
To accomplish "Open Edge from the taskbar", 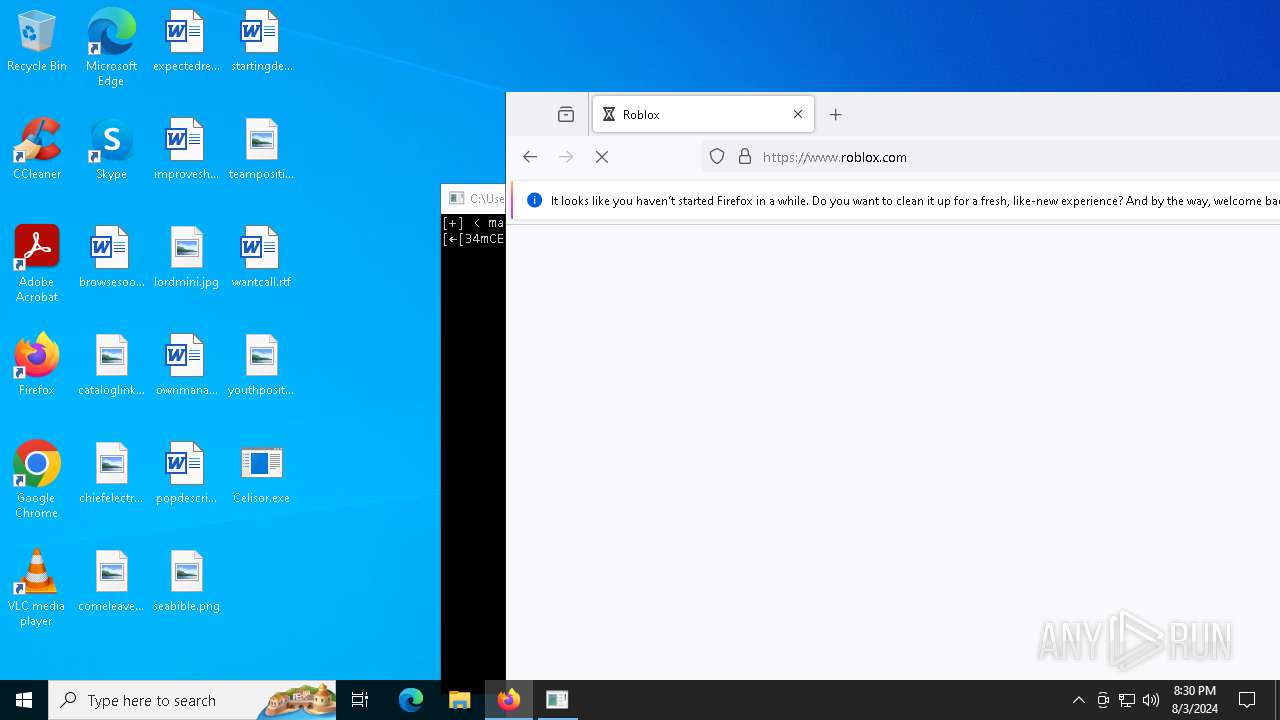I will point(411,700).
